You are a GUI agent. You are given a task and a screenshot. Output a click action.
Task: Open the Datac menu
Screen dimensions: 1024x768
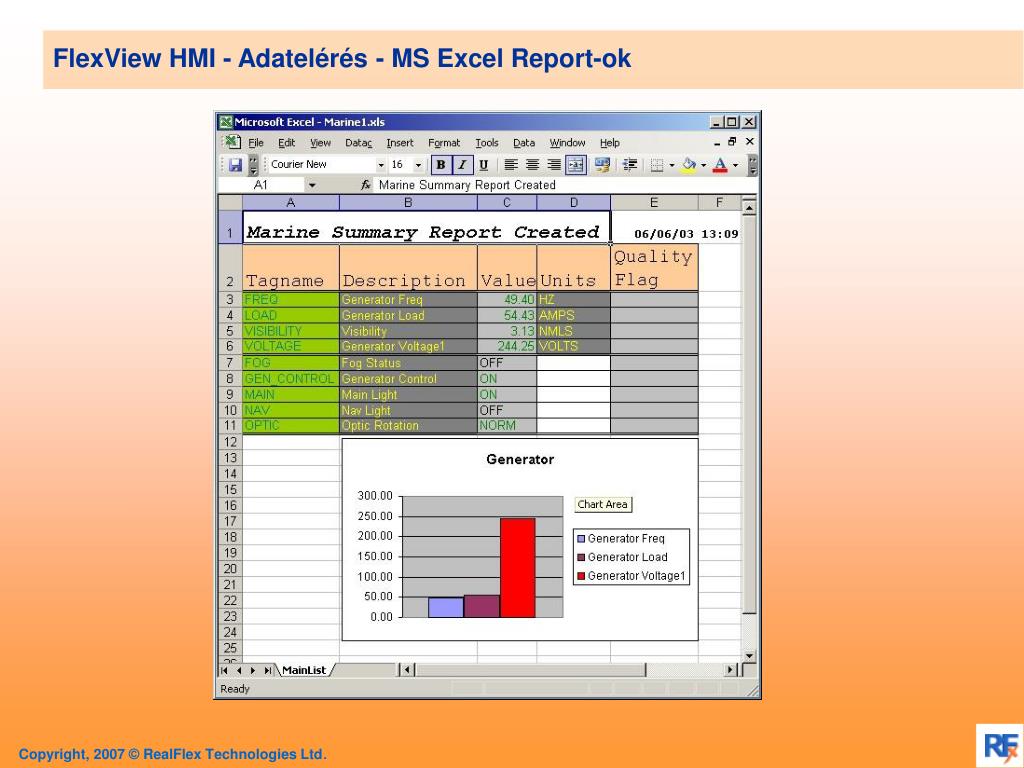coord(359,142)
